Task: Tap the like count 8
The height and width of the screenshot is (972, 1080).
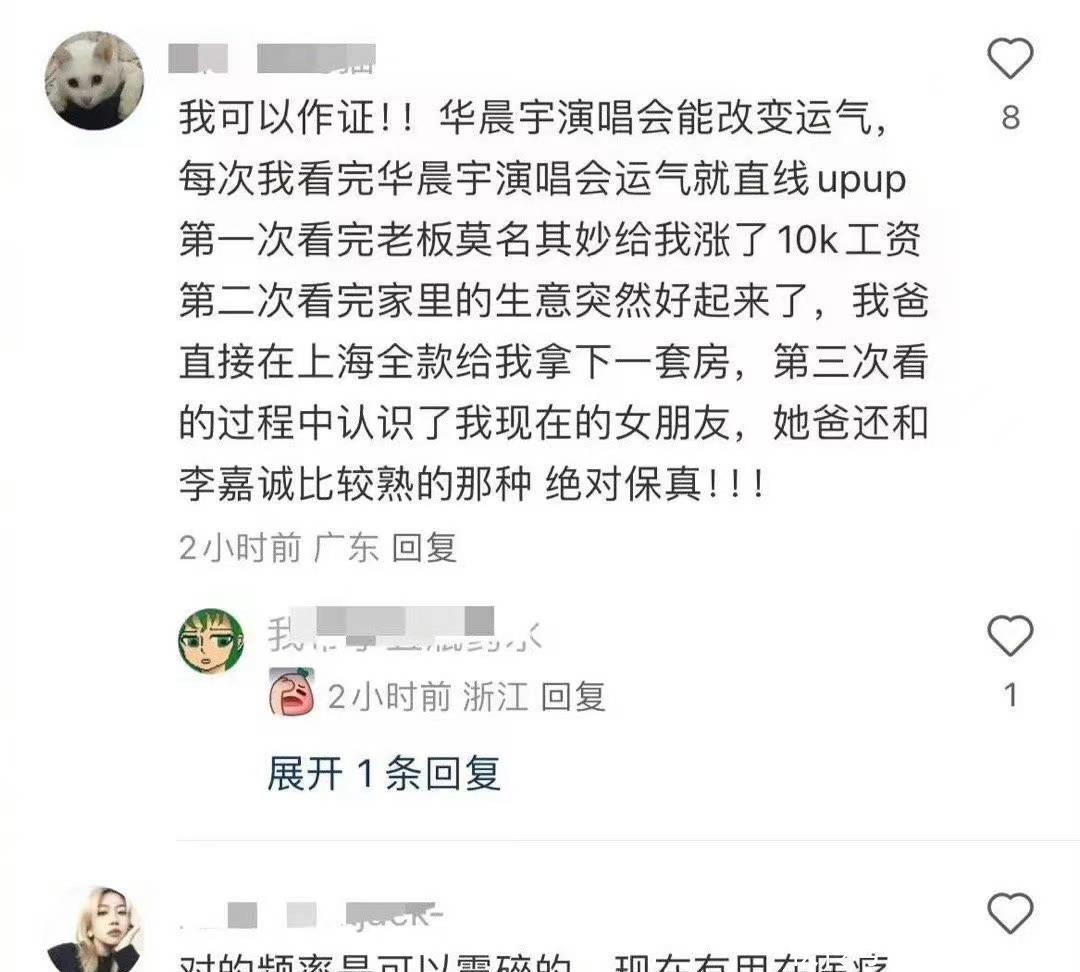Action: click(1010, 118)
